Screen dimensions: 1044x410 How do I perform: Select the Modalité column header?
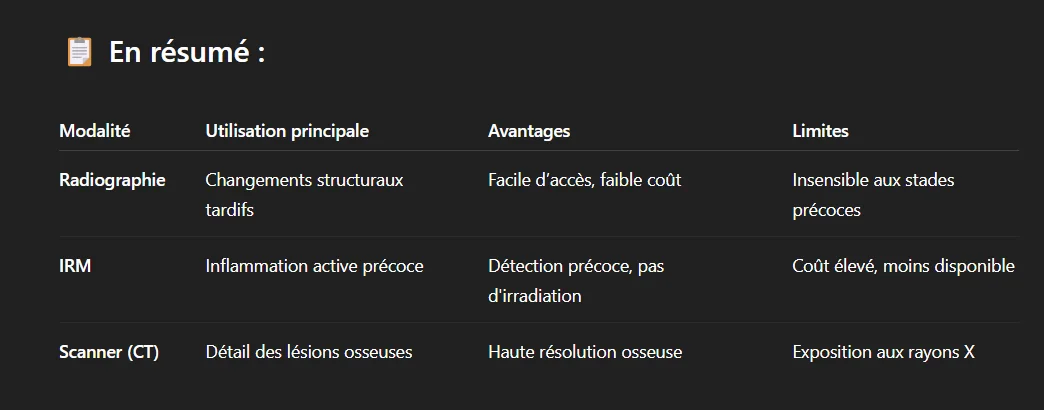coord(95,131)
